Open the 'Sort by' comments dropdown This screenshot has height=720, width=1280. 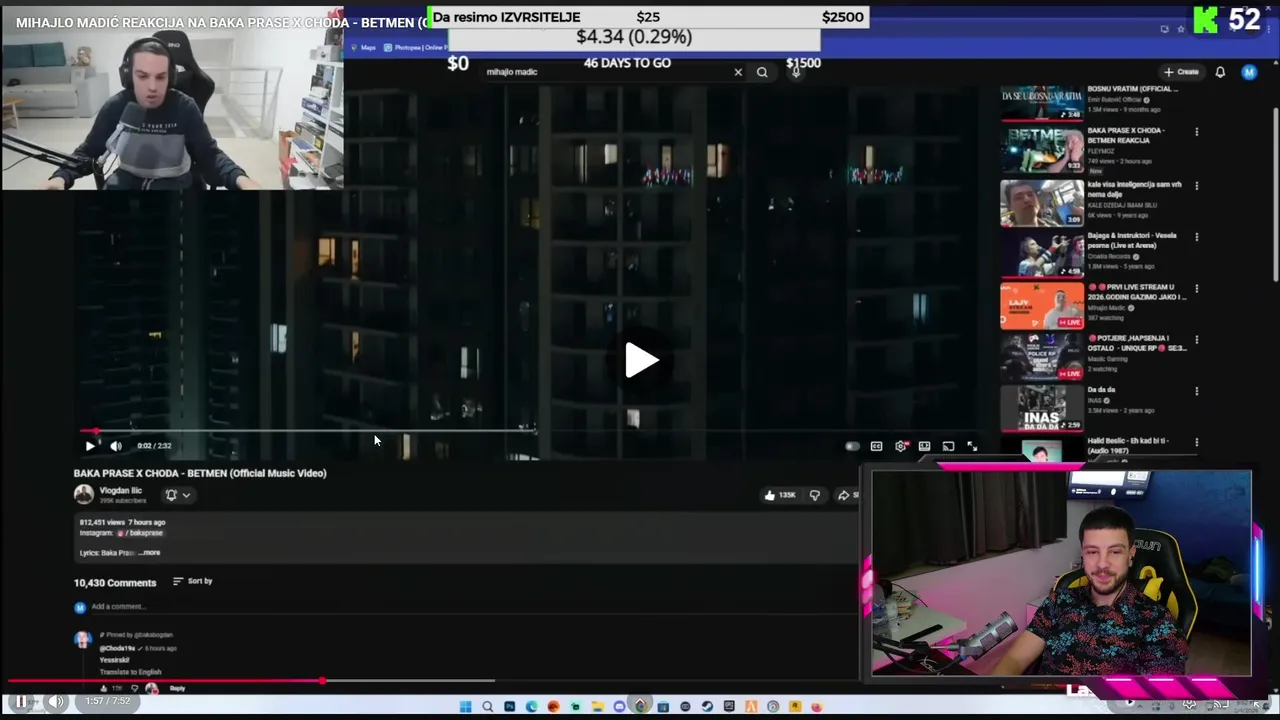pos(192,581)
